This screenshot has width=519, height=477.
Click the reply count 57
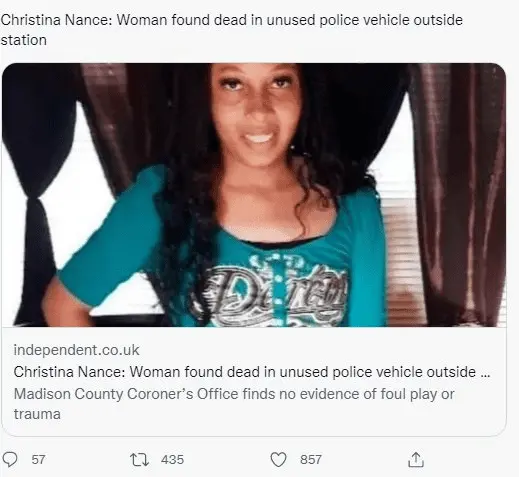(38, 460)
